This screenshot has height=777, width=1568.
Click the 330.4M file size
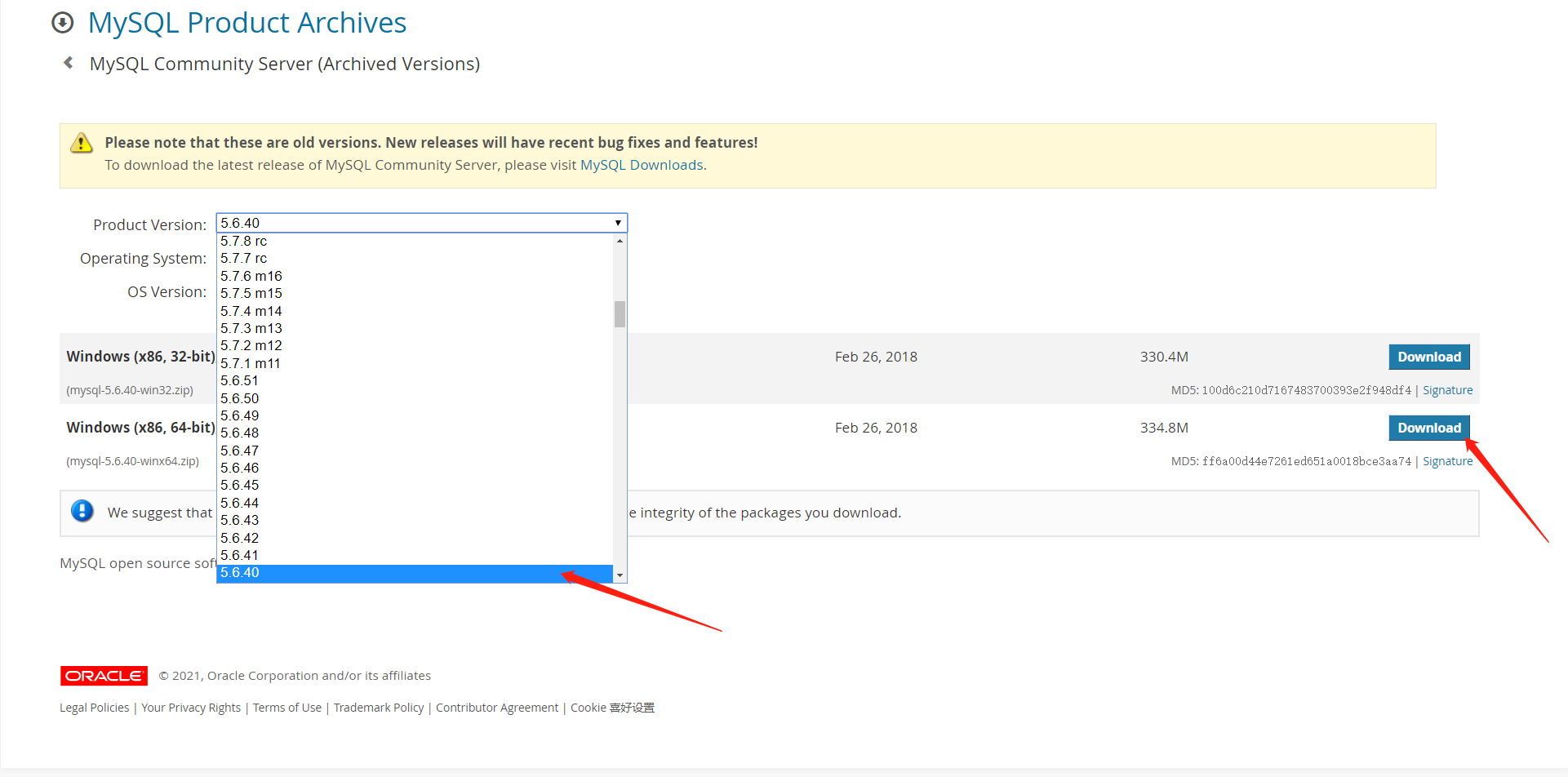[1164, 357]
